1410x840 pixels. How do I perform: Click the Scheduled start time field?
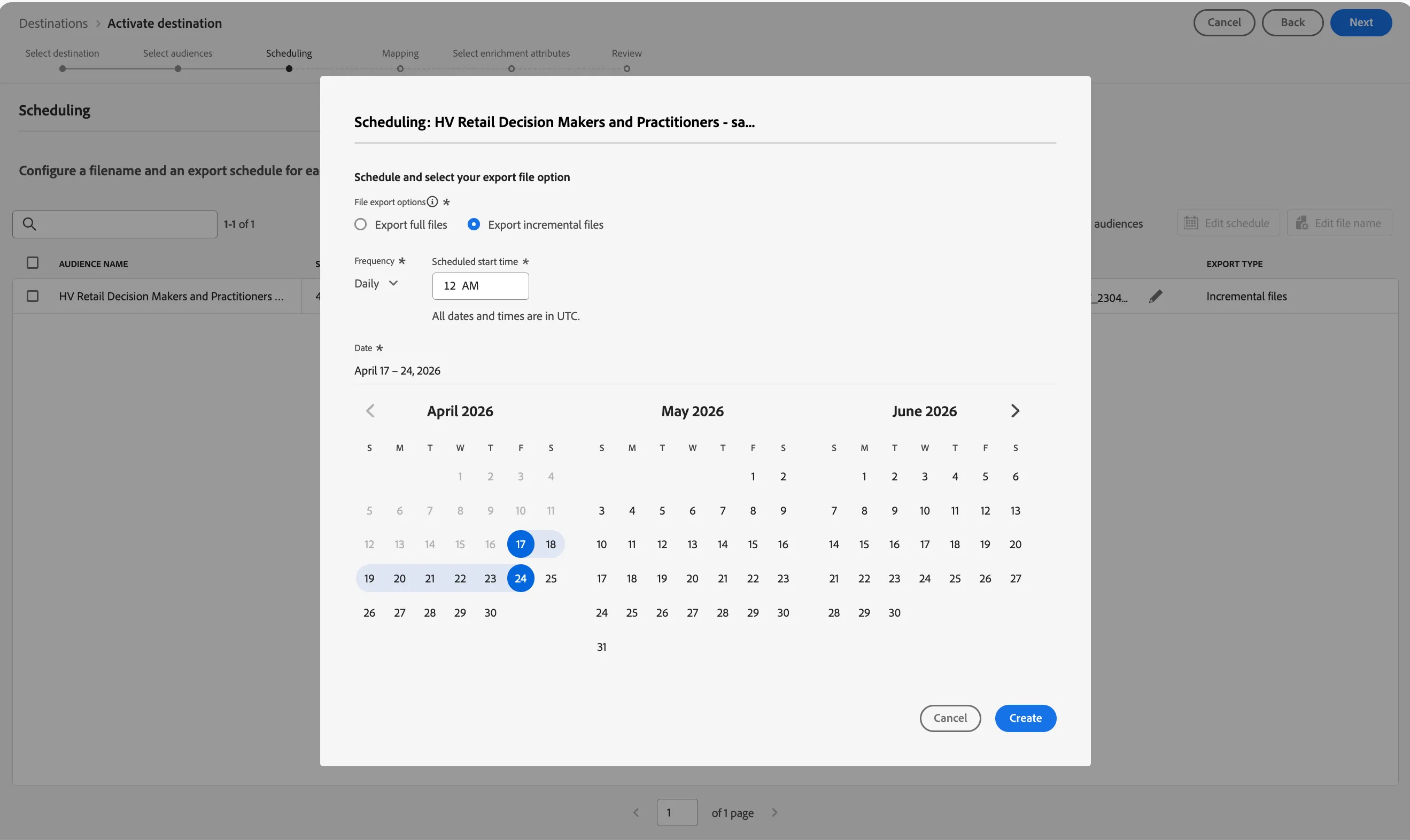click(481, 286)
